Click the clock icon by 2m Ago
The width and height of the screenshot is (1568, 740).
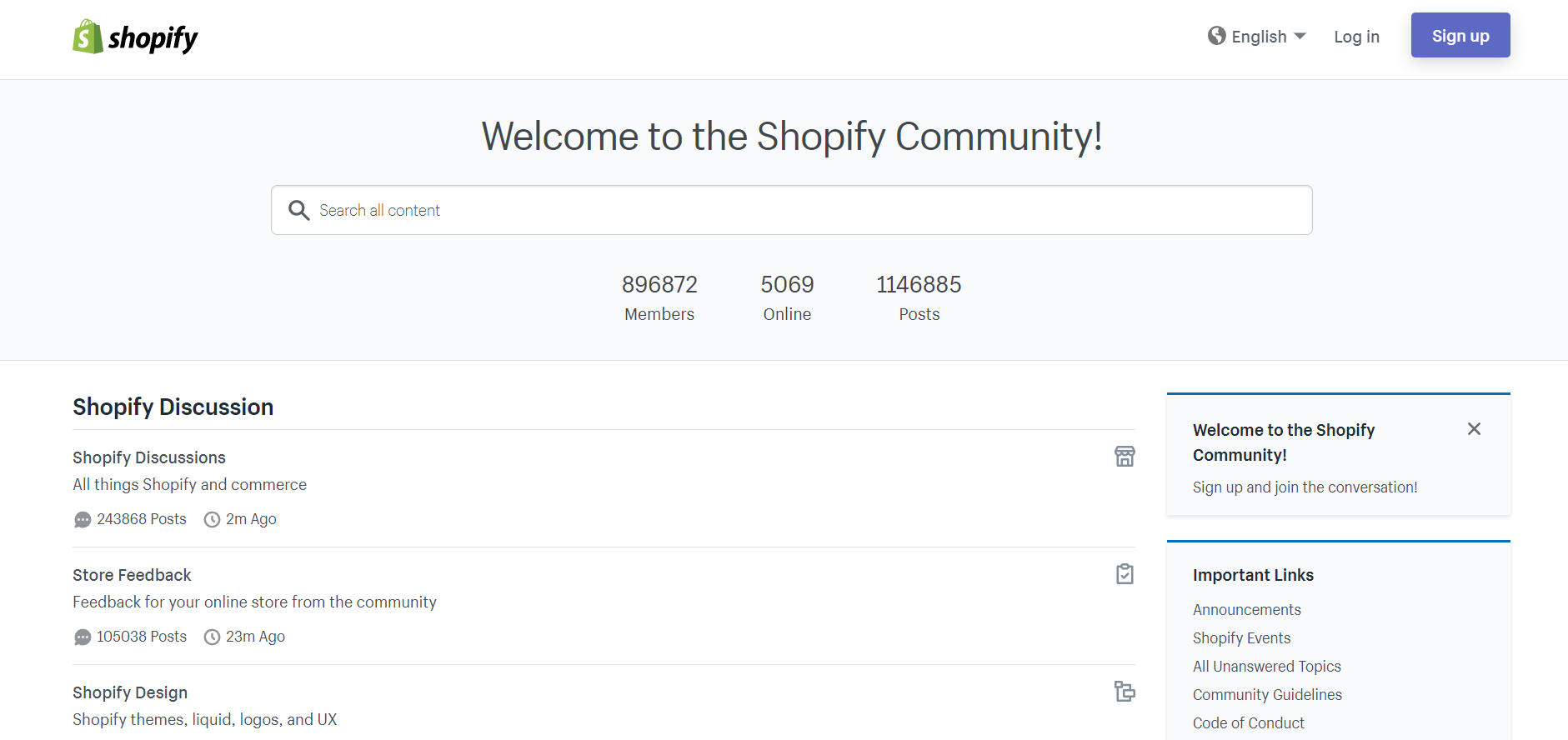click(213, 520)
